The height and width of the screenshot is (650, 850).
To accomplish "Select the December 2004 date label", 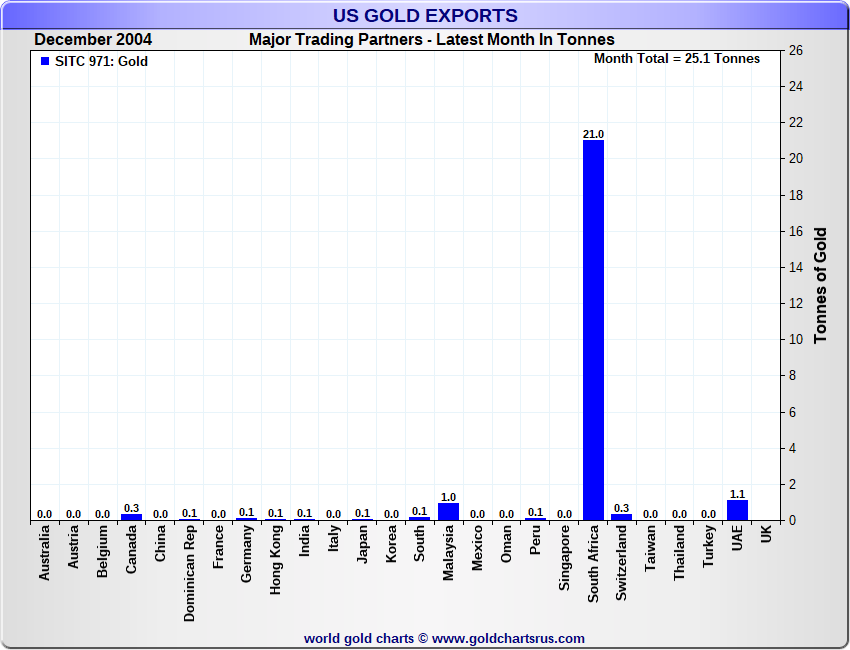I will [93, 40].
